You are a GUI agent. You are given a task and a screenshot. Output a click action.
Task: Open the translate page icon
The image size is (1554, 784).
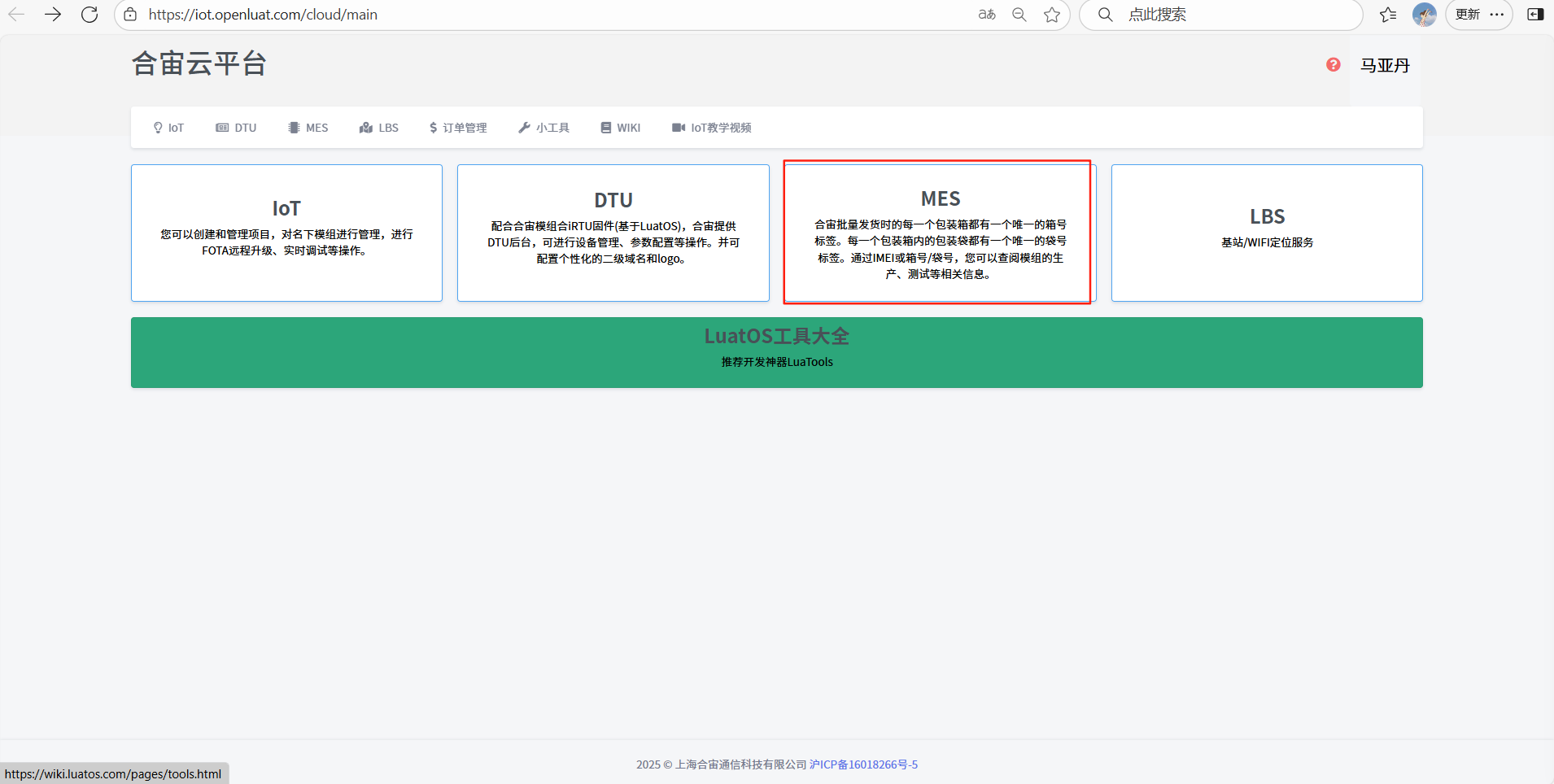pos(987,15)
